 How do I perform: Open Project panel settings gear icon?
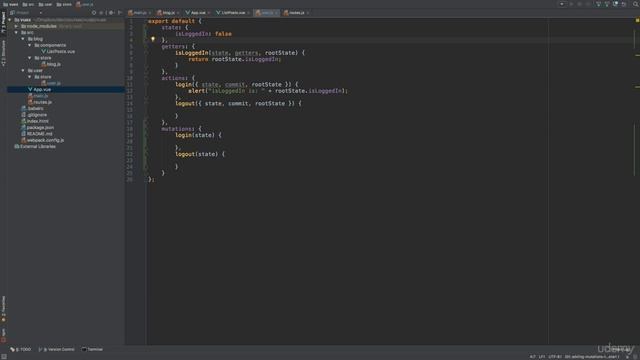click(x=111, y=13)
